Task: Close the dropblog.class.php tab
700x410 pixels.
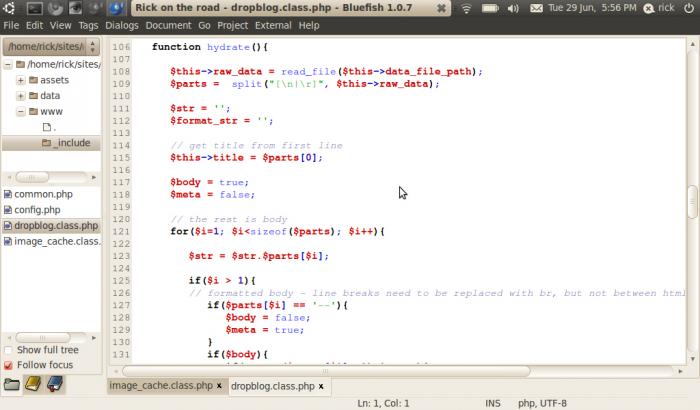Action: [x=321, y=386]
